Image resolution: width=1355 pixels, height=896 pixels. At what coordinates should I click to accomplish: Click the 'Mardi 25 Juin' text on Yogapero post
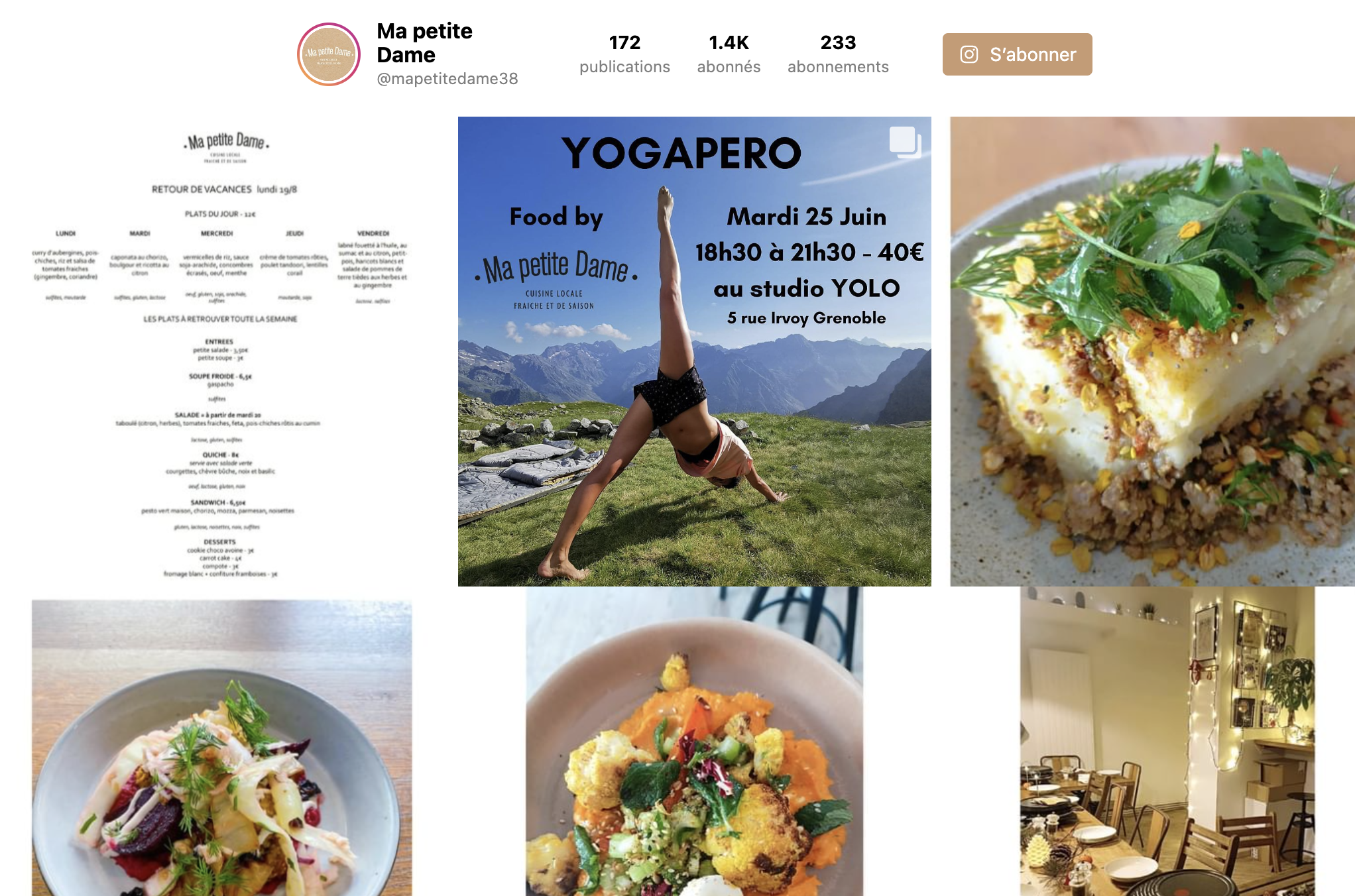pos(806,217)
